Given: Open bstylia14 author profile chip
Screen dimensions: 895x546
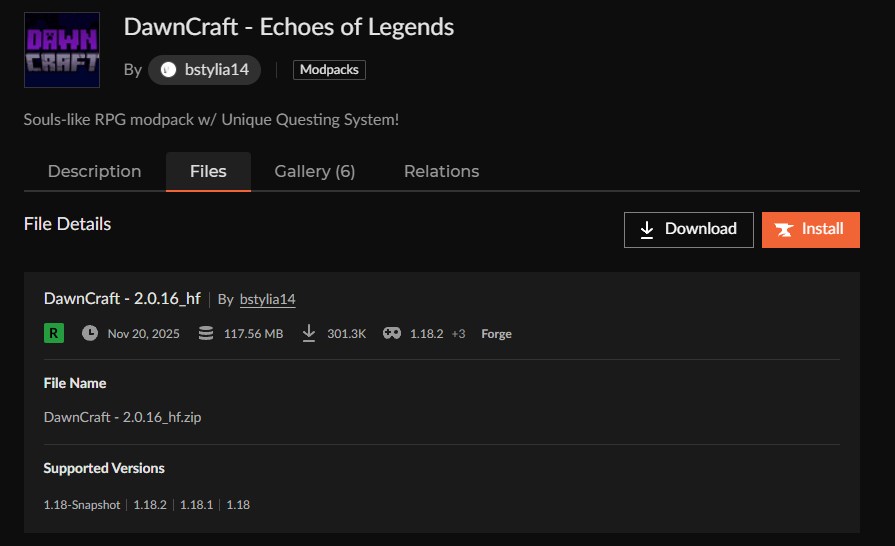Looking at the screenshot, I should coord(205,70).
